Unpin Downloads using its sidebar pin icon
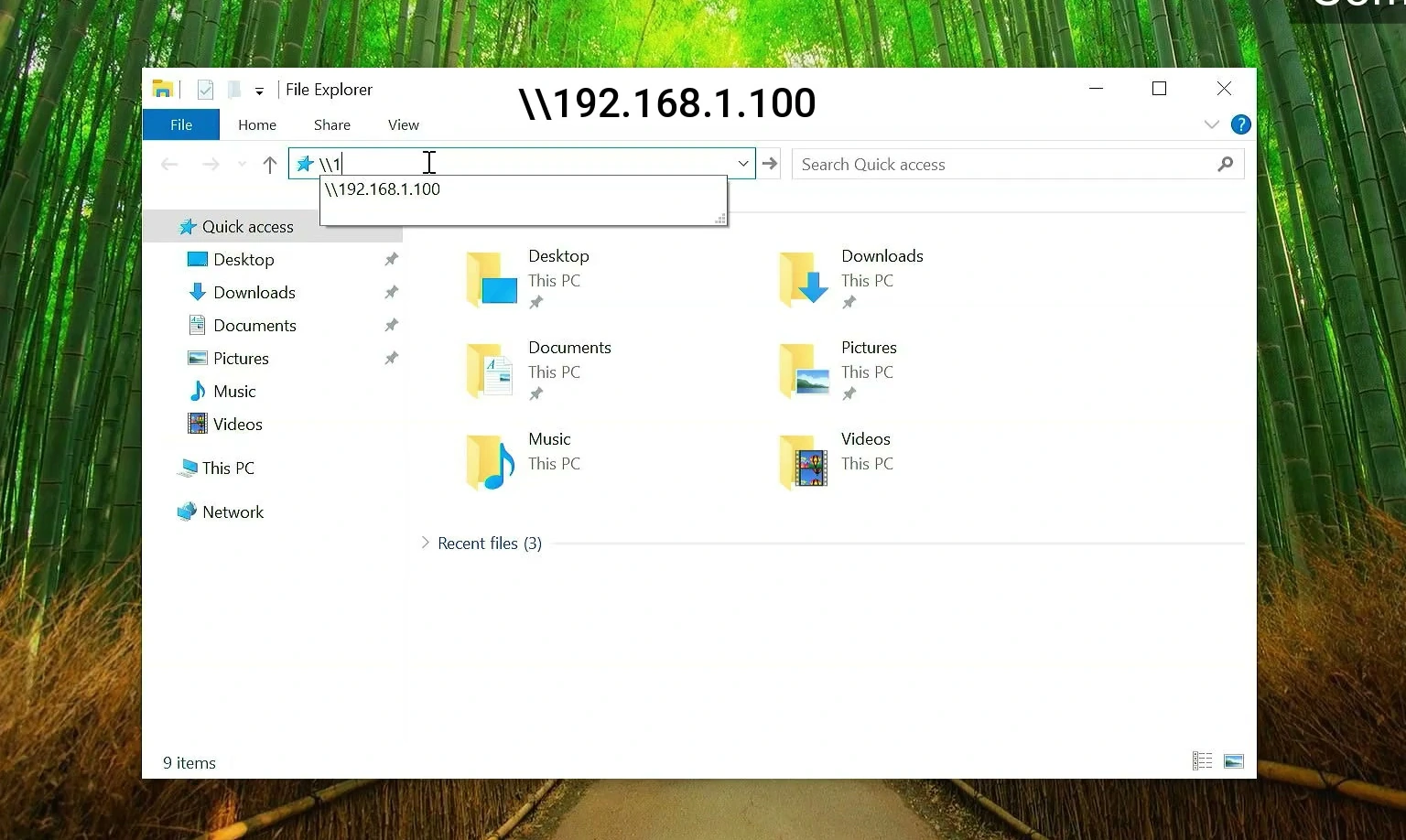 tap(391, 293)
